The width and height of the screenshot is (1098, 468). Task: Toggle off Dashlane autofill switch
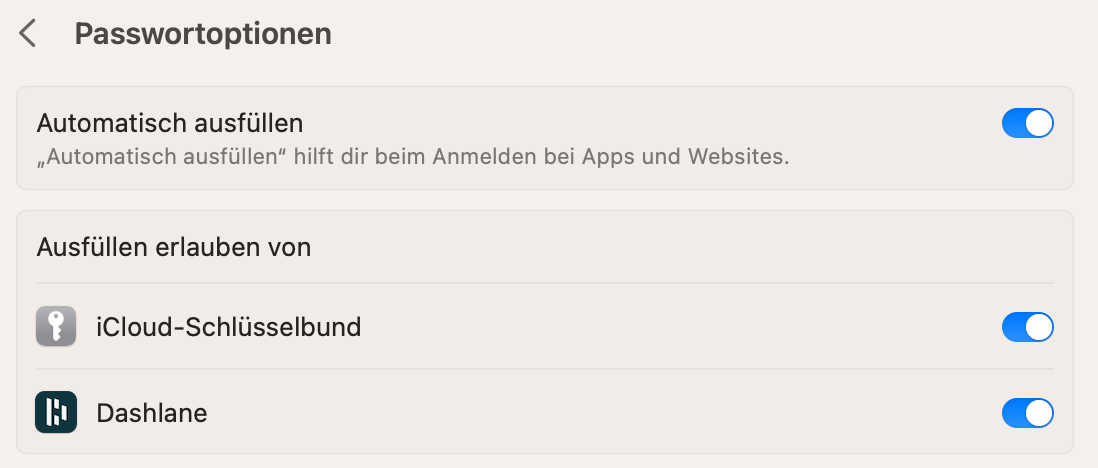coord(1027,412)
